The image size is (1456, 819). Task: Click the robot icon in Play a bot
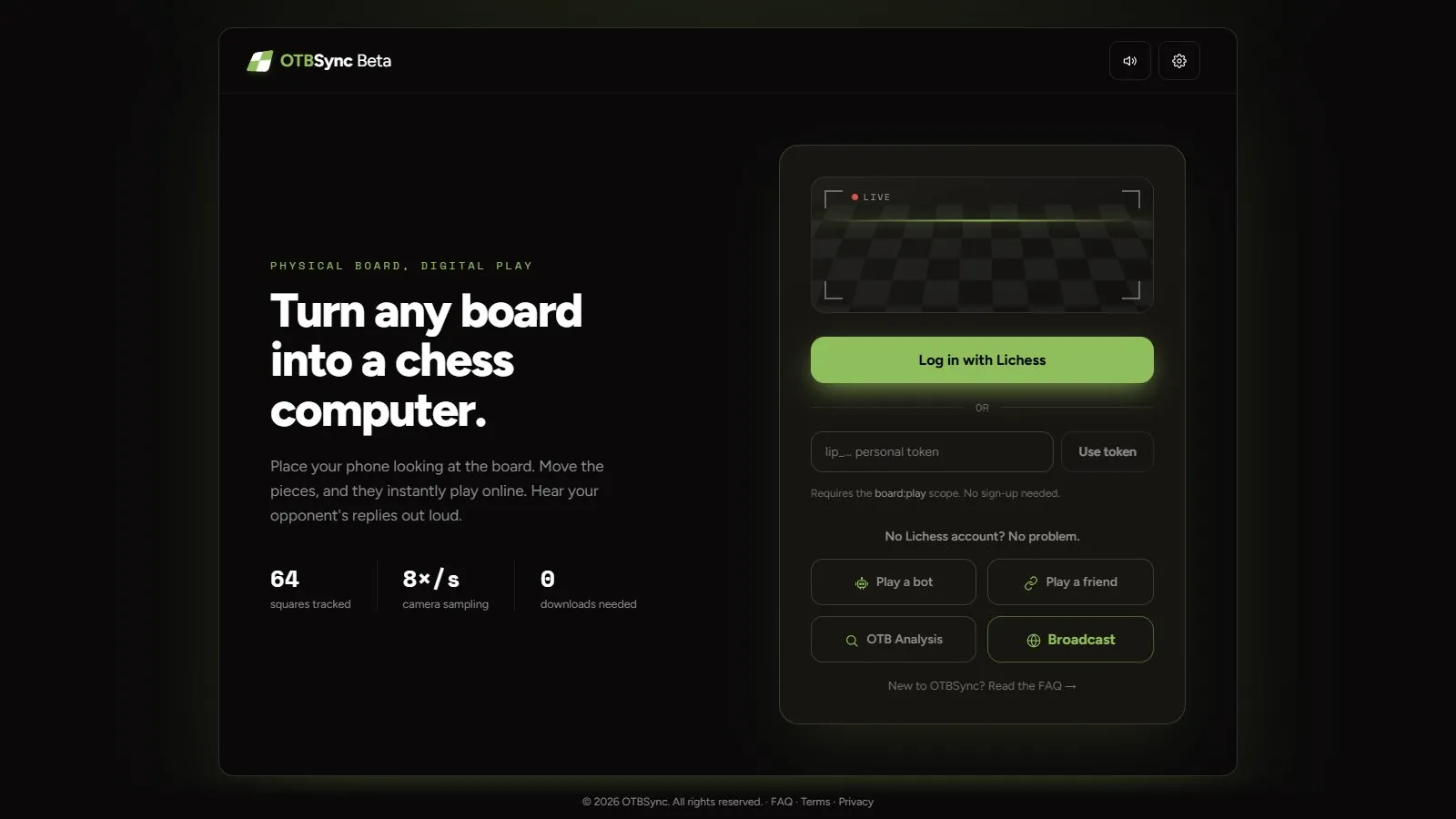(861, 583)
